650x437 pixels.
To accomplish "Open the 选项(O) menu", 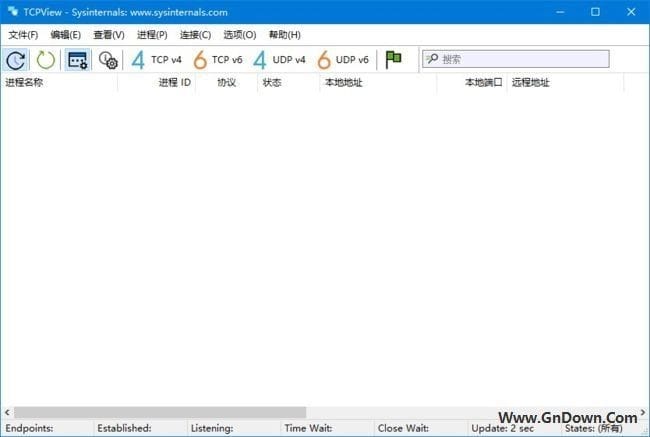I will [x=240, y=35].
